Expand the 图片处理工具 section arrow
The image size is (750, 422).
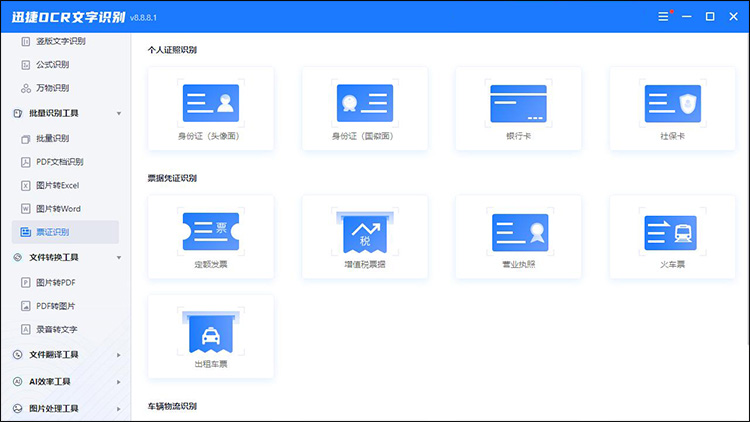click(119, 409)
